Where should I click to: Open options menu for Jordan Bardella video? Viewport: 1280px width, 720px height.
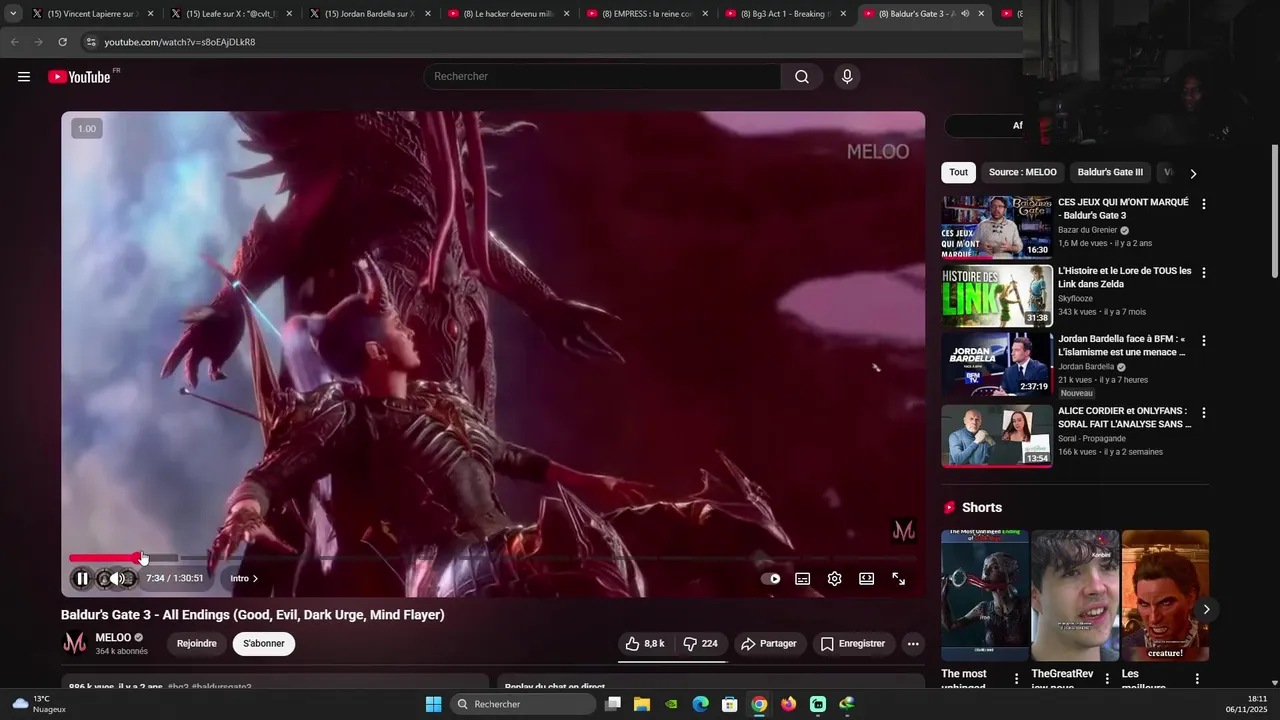coord(1204,341)
